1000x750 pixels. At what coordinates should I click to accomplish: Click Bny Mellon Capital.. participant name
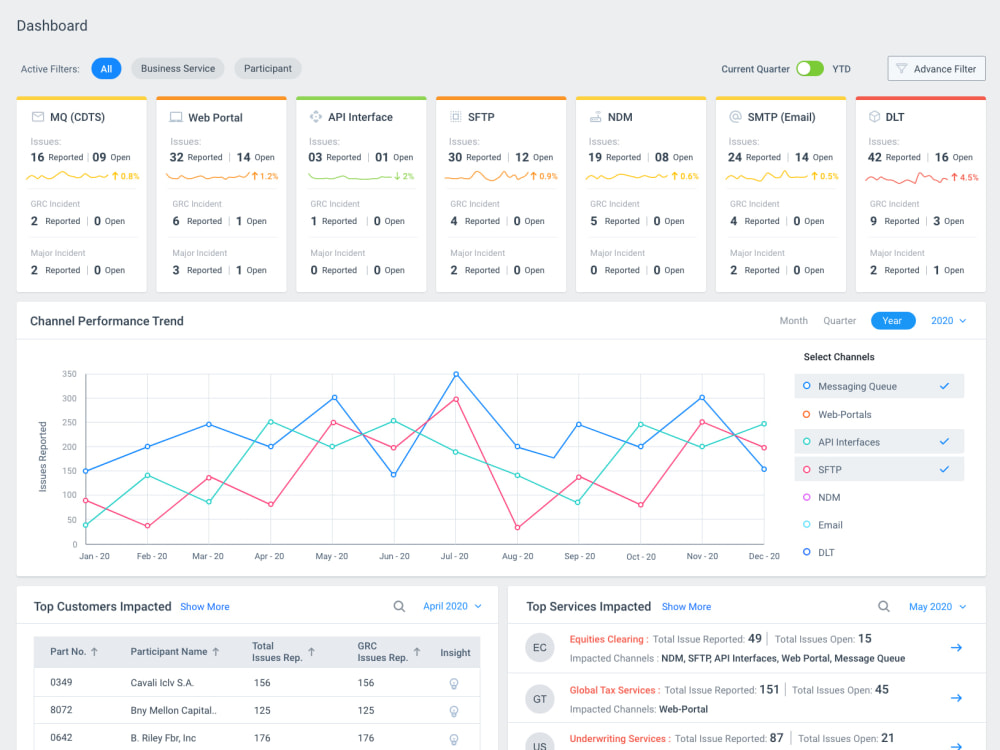pos(173,710)
